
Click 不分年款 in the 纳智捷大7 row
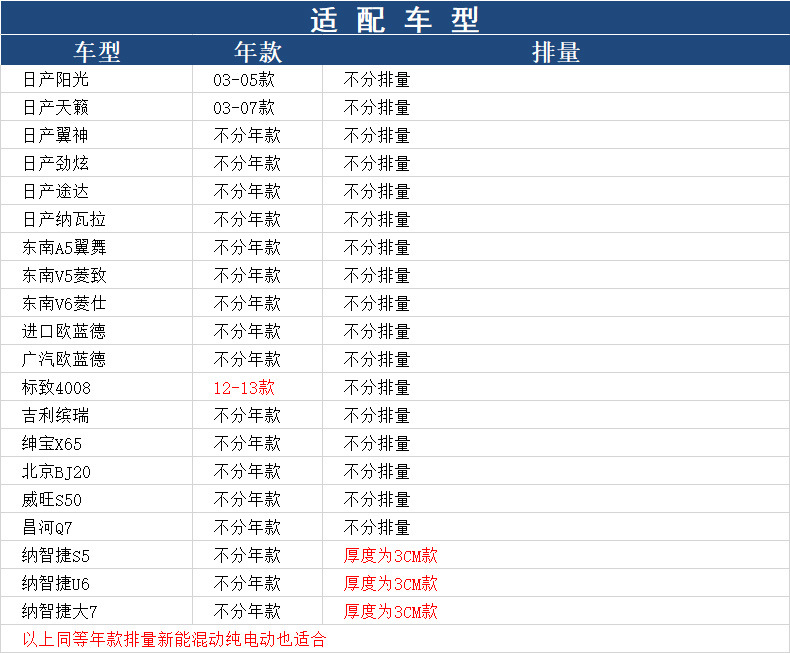[x=247, y=612]
